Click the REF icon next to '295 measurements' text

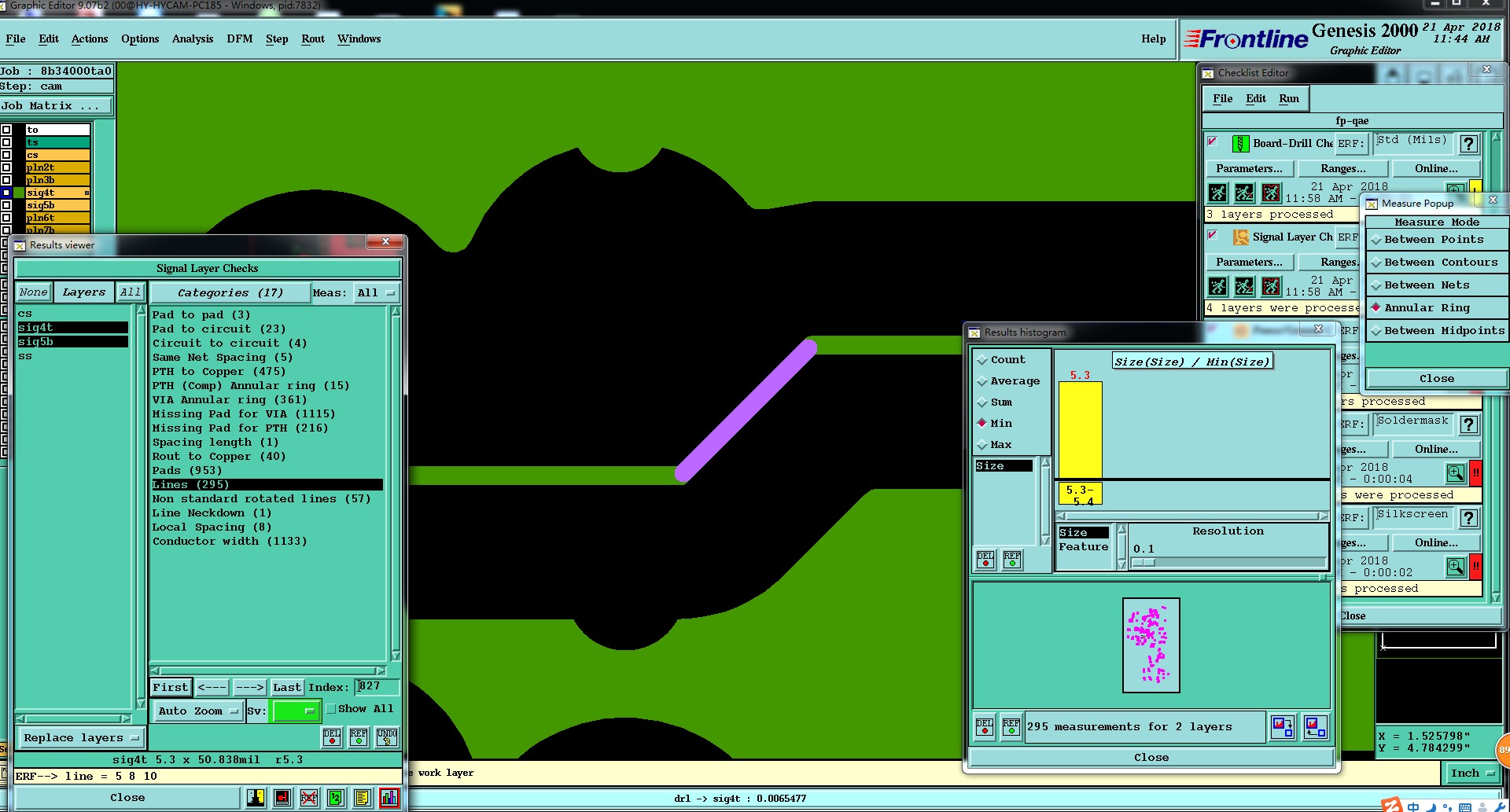[x=1011, y=726]
